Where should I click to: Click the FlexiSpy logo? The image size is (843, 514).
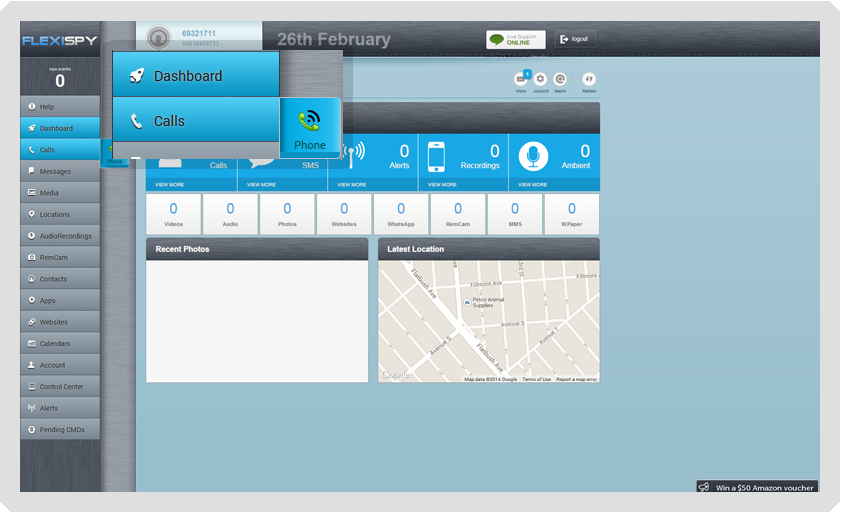60,40
